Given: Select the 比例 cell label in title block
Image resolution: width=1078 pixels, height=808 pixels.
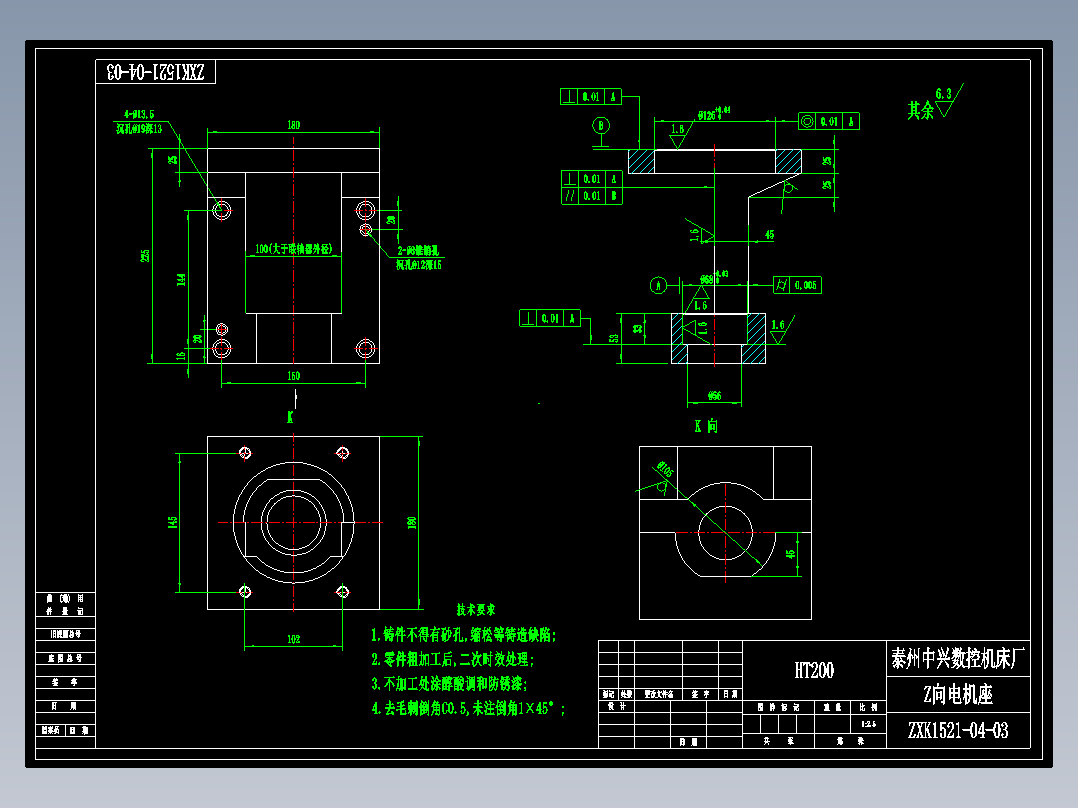Looking at the screenshot, I should [868, 707].
